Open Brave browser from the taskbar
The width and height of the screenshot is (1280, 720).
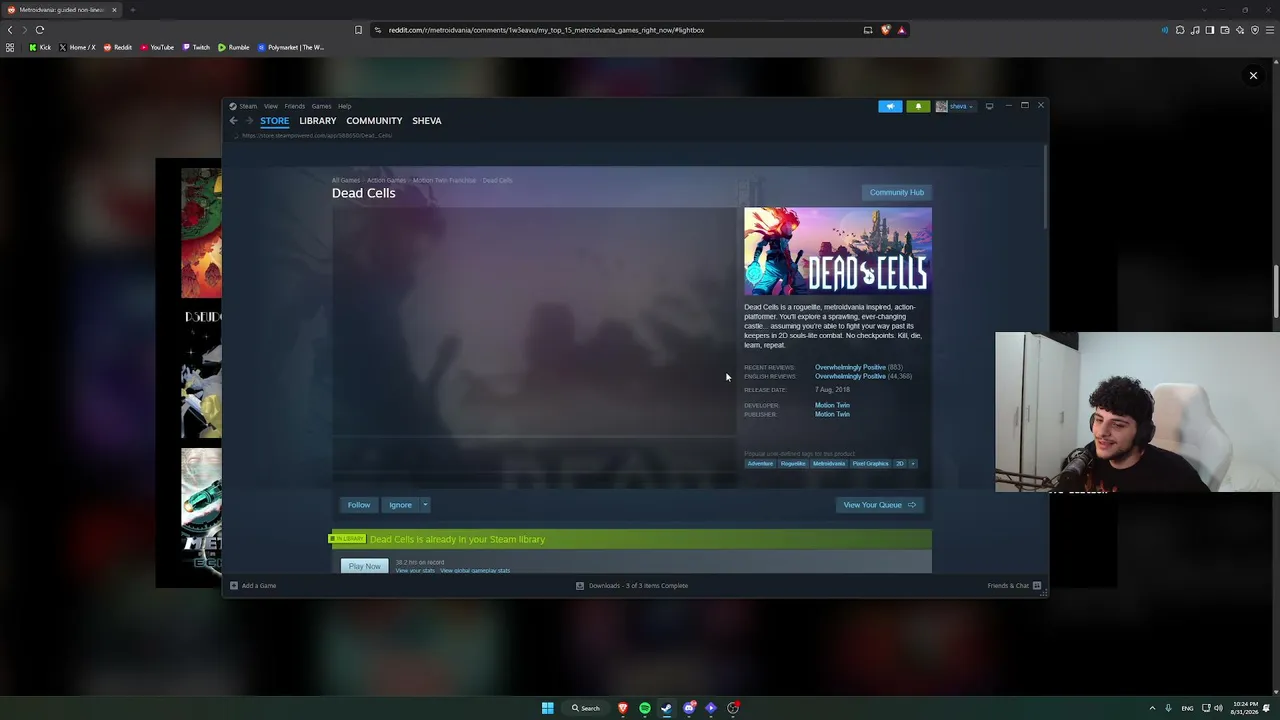click(623, 708)
